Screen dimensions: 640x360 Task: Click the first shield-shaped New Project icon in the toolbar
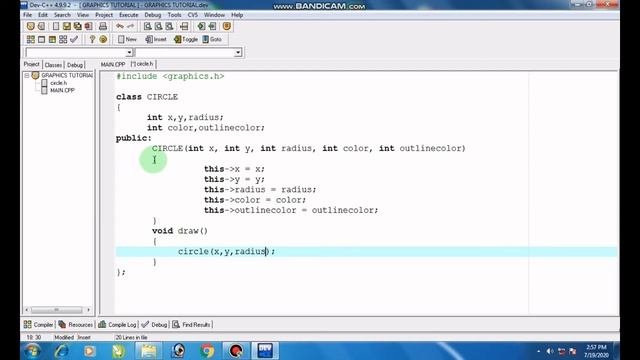coord(31,27)
